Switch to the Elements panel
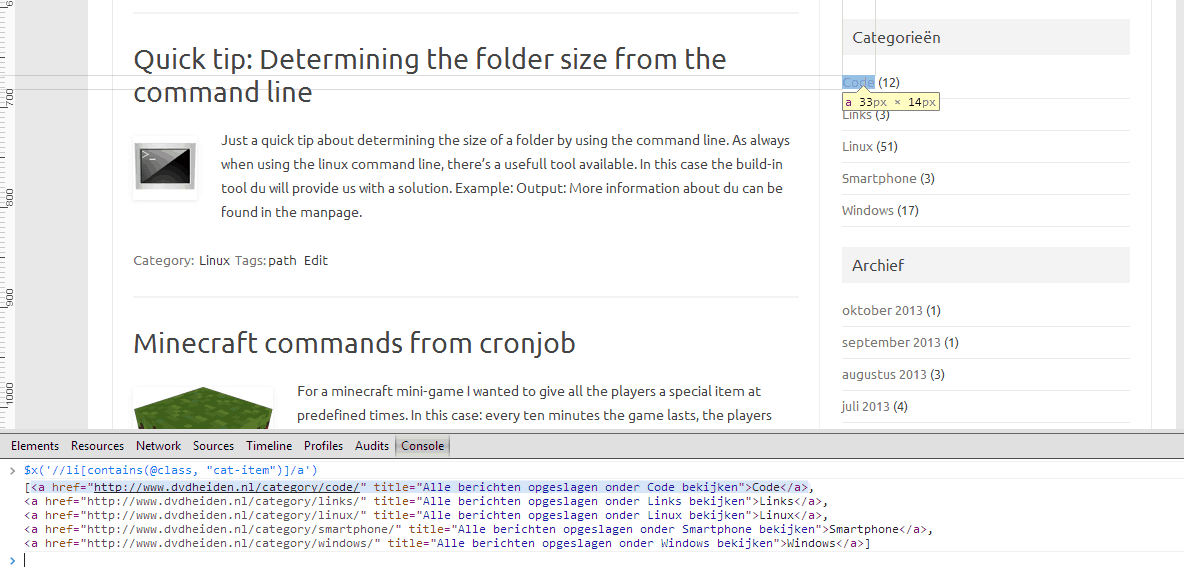The height and width of the screenshot is (586, 1184). point(34,446)
